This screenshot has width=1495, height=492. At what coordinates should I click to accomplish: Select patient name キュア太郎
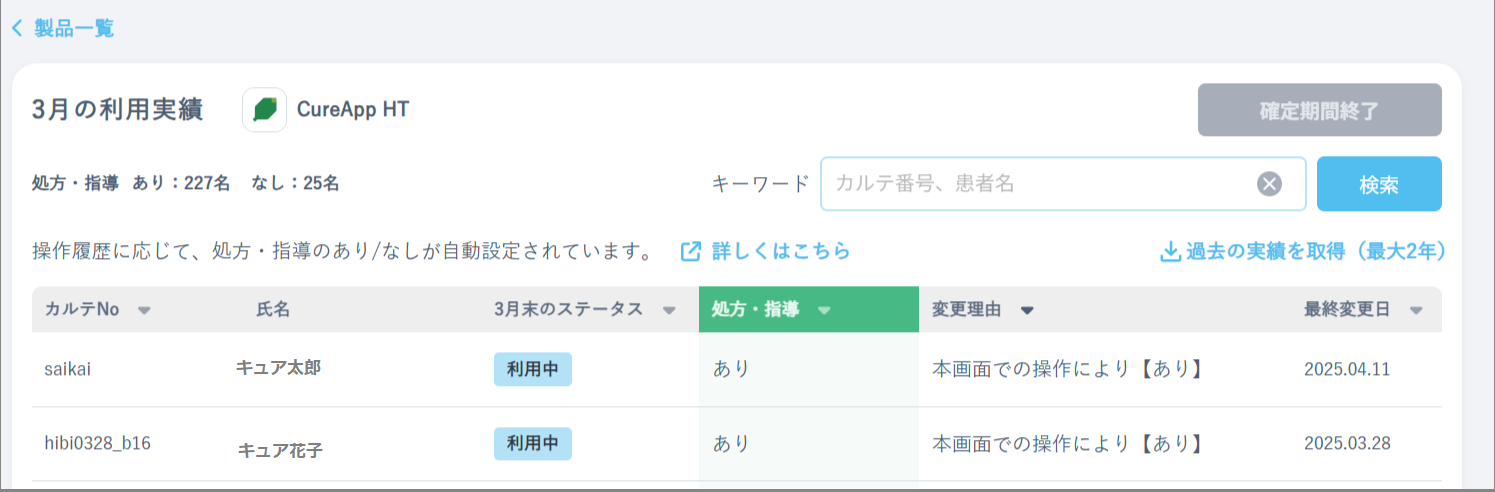click(278, 368)
